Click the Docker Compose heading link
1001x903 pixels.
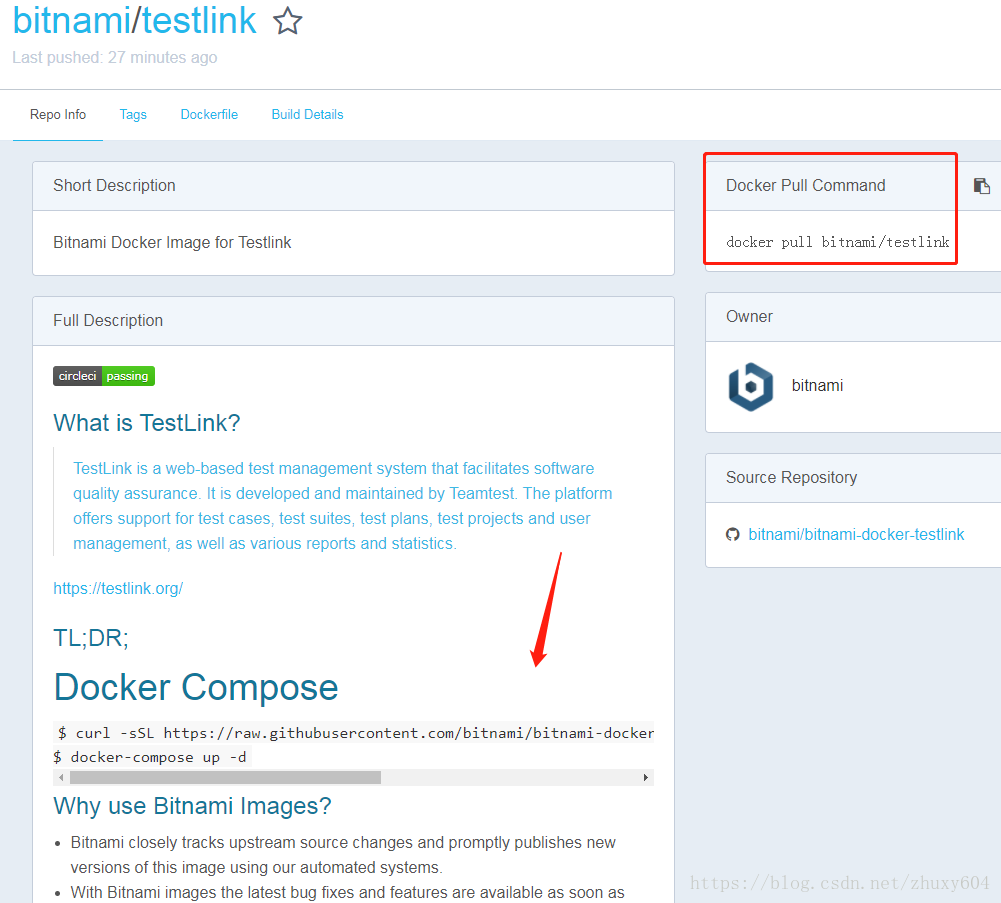[x=196, y=687]
